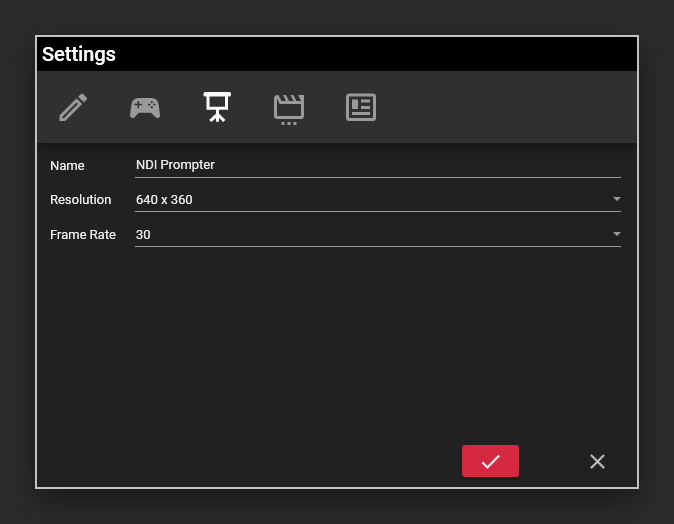Open the Resolution 640 x 360 dropdown

370,200
